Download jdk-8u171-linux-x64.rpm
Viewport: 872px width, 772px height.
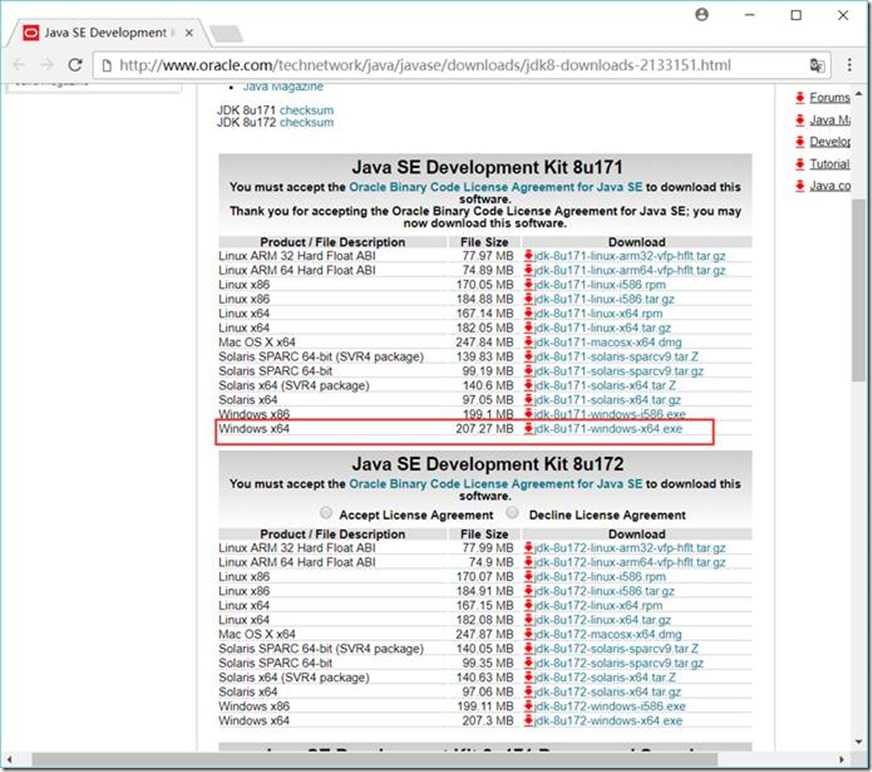click(x=598, y=314)
